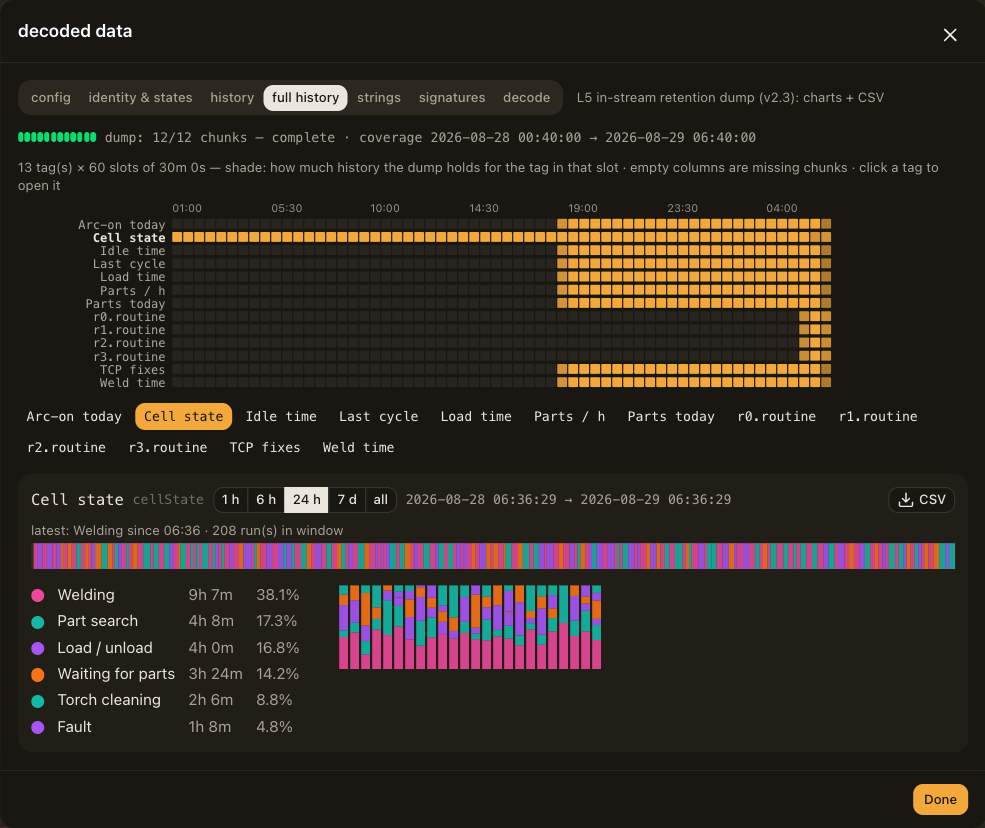The height and width of the screenshot is (828, 985).
Task: Open the decode tab
Action: tap(526, 97)
